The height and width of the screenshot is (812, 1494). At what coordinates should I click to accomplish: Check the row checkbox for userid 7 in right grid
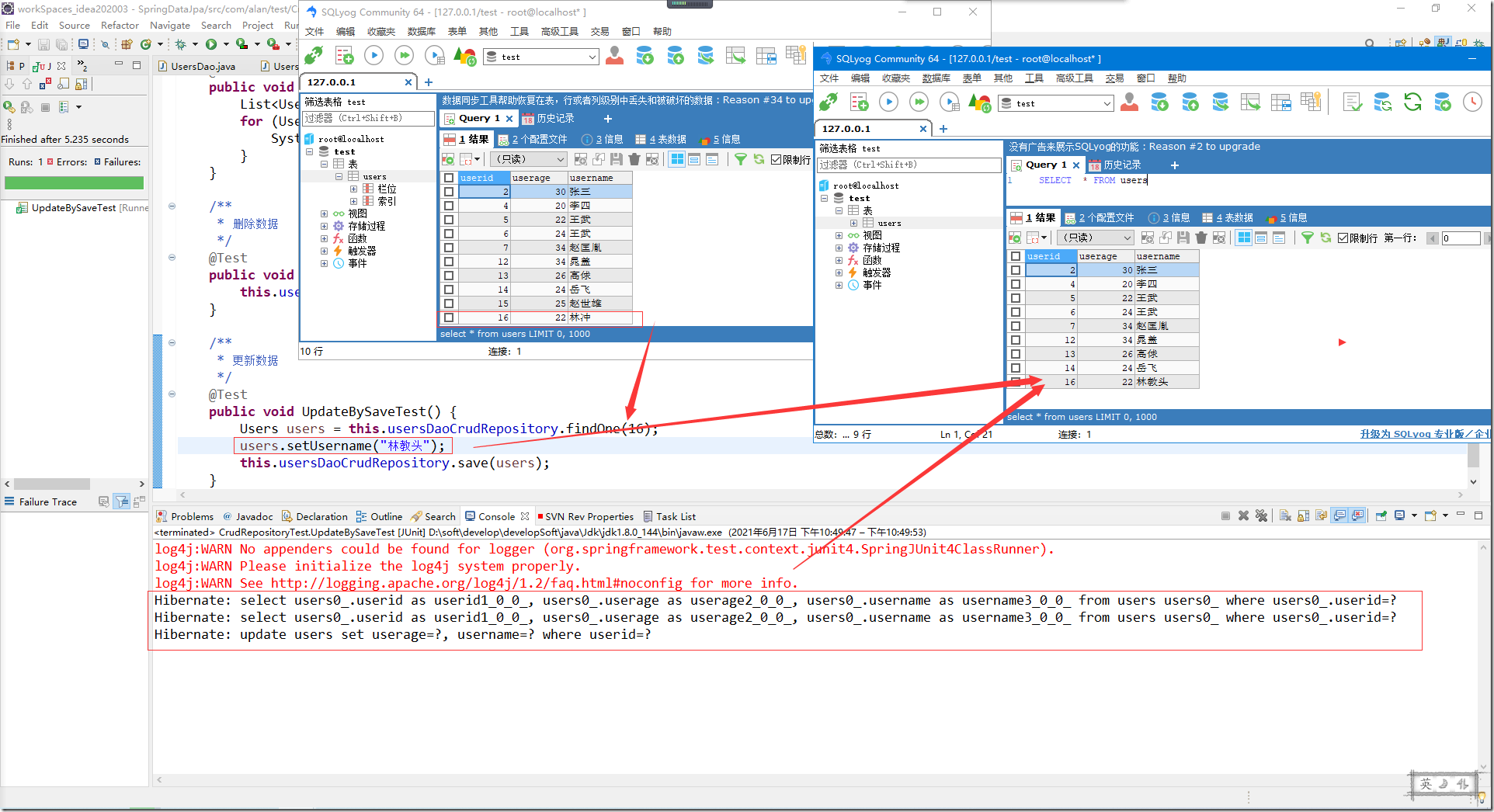pyautogui.click(x=1016, y=326)
